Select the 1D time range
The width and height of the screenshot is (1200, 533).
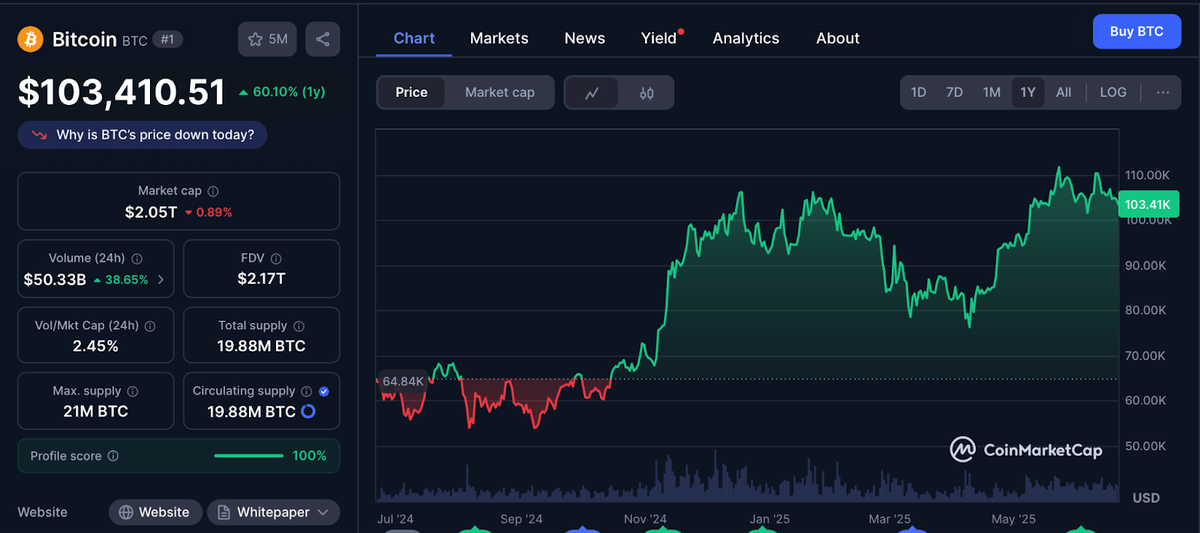pos(918,92)
